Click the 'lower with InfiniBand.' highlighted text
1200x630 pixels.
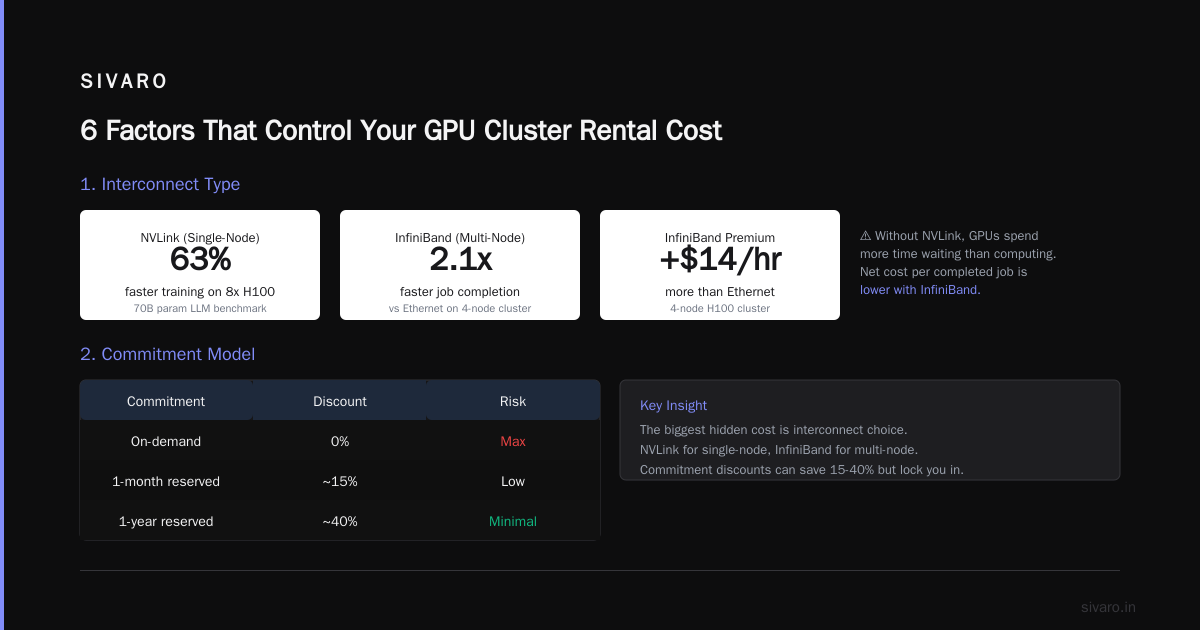(x=920, y=290)
